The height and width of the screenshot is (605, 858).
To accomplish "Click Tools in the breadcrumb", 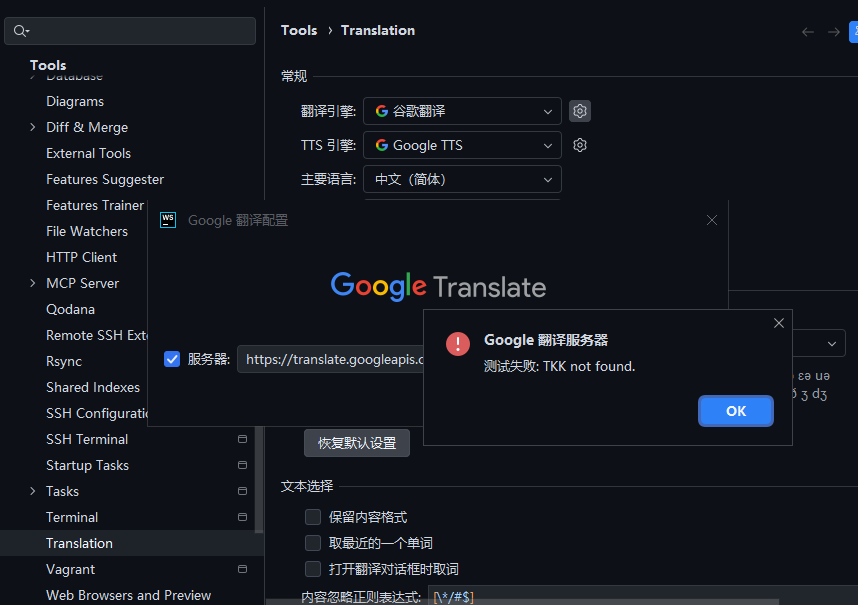I will (299, 31).
